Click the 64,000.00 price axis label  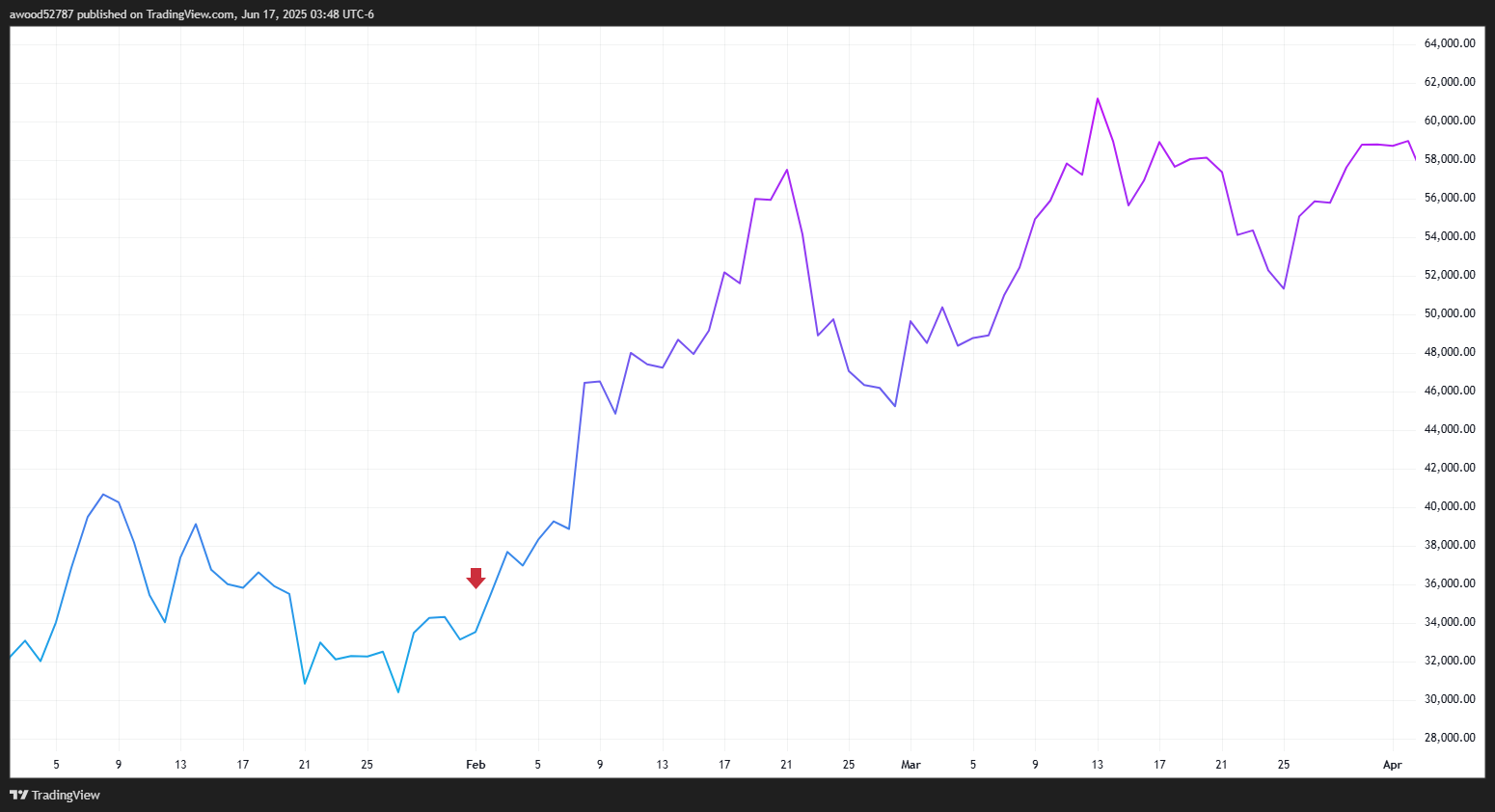point(1450,43)
